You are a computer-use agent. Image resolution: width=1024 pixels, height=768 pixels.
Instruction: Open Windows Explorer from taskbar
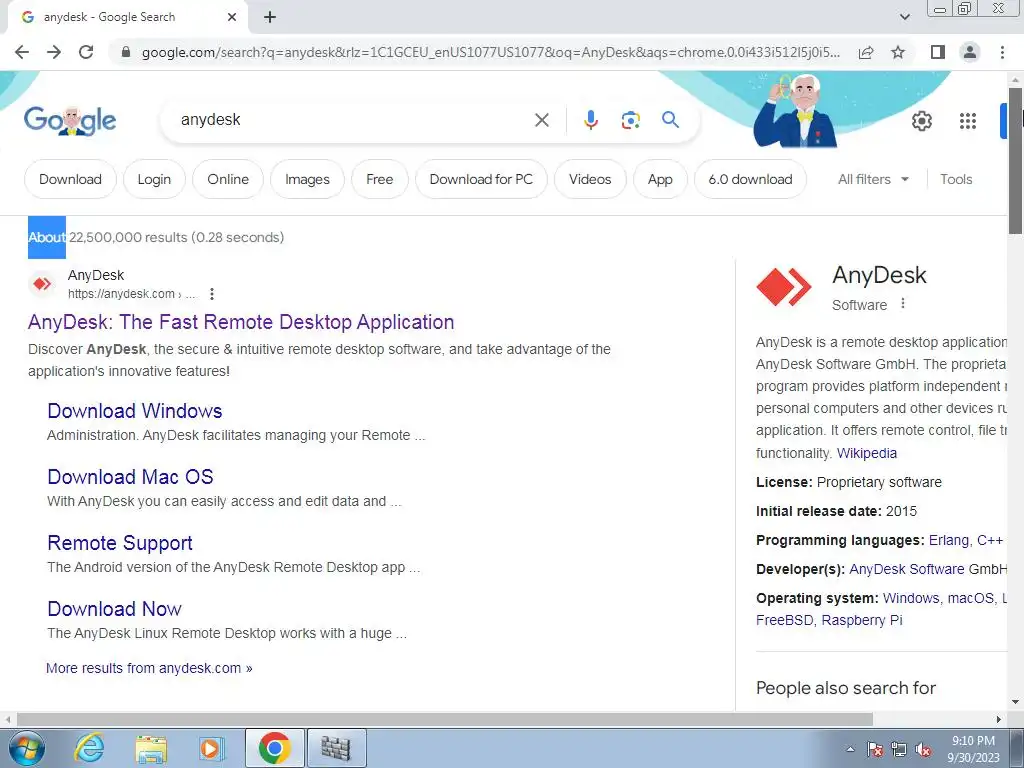pyautogui.click(x=151, y=748)
